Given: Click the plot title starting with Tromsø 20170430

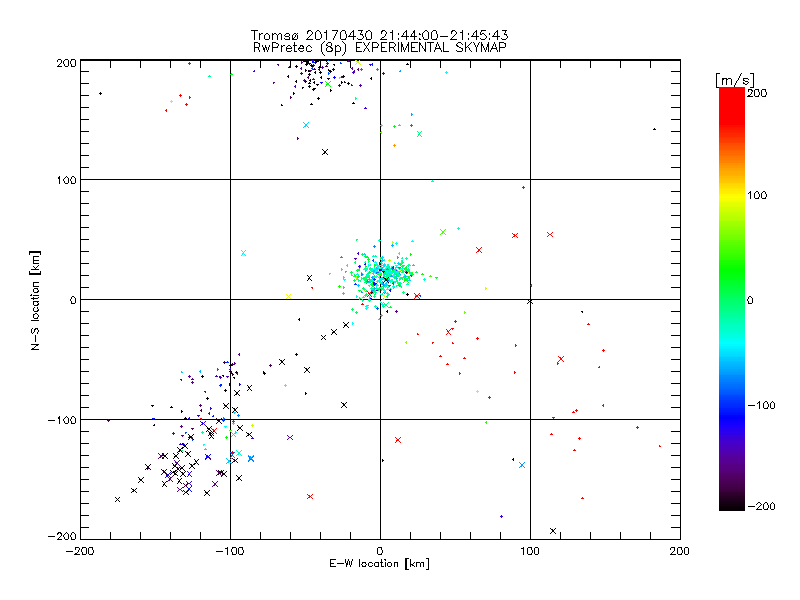Looking at the screenshot, I should [379, 35].
